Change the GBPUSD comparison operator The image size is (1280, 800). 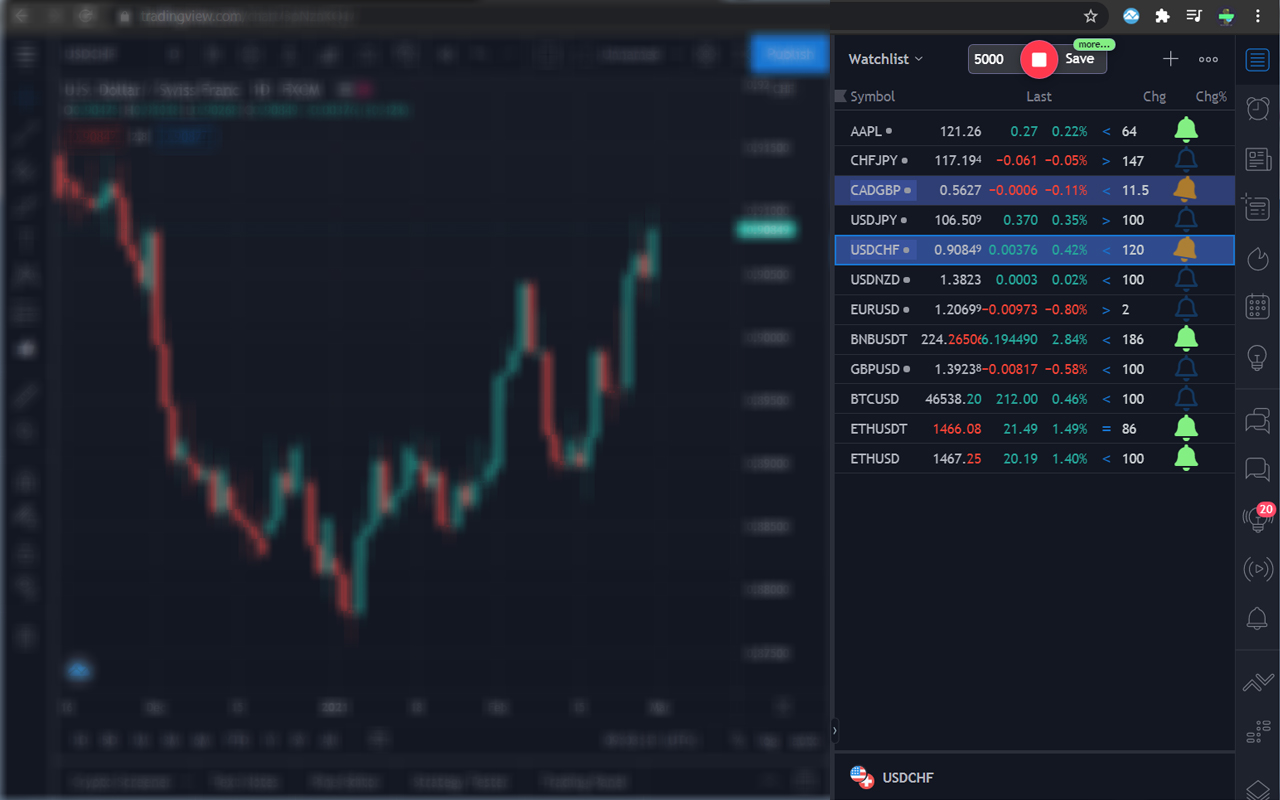1106,369
